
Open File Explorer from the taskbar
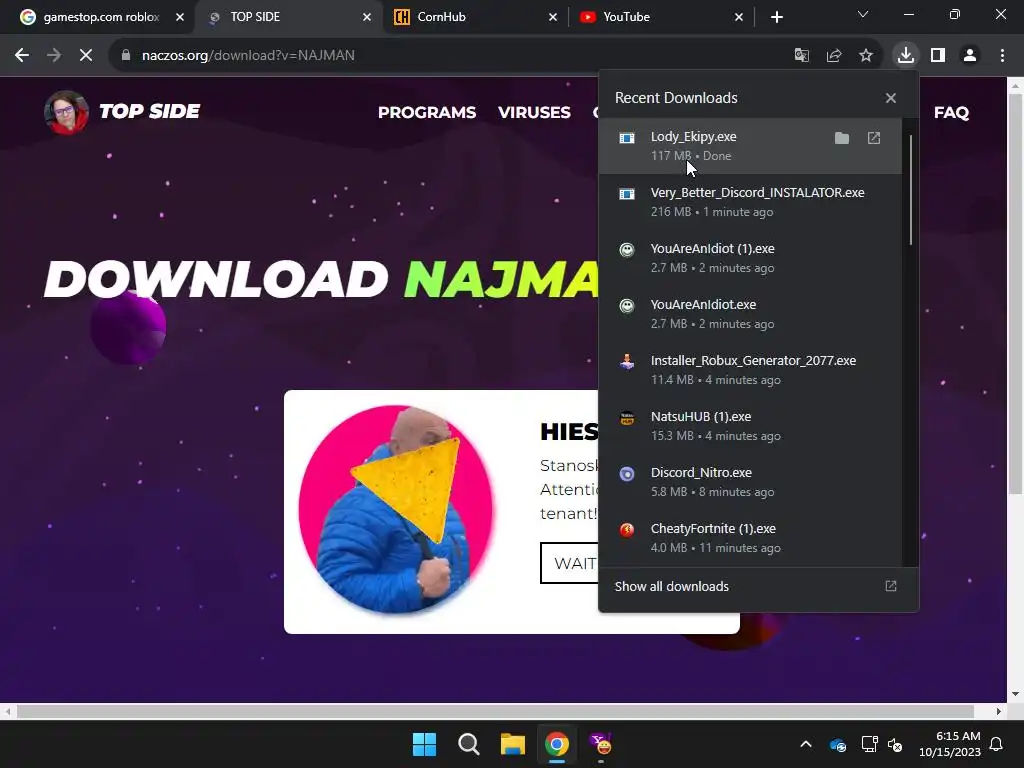[x=513, y=744]
